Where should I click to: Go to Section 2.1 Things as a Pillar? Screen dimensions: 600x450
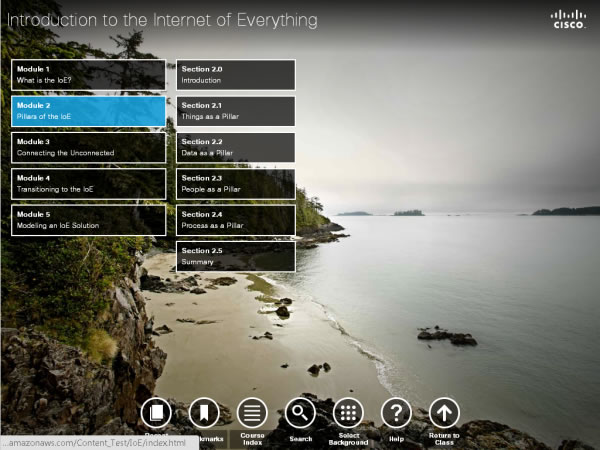click(236, 111)
